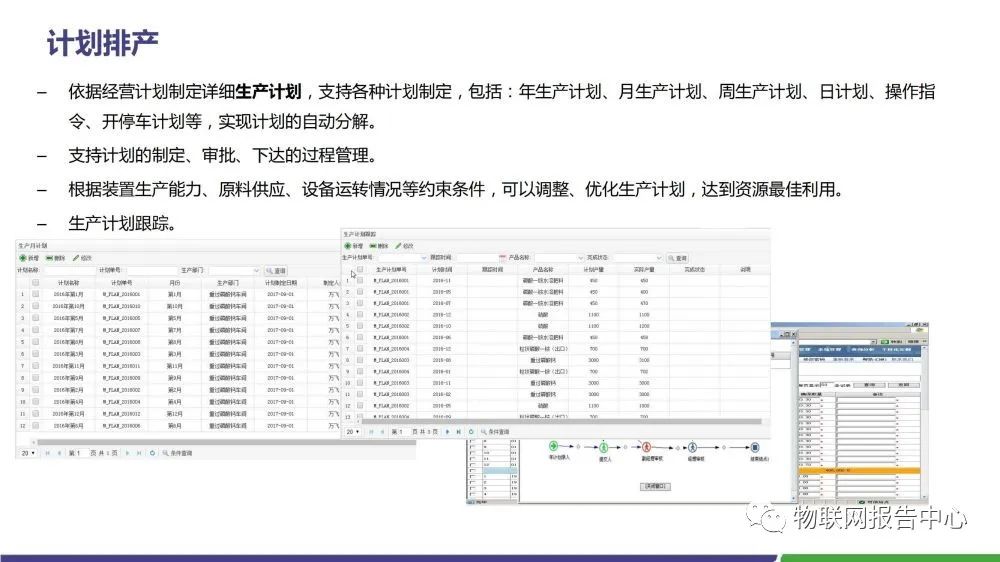Click the 查询 button in 生产月计划 panel
Screen dimensions: 1000x562
click(276, 270)
